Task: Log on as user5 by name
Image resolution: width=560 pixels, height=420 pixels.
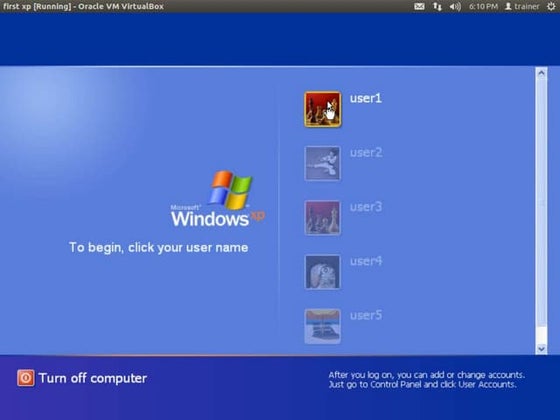Action: tap(366, 315)
